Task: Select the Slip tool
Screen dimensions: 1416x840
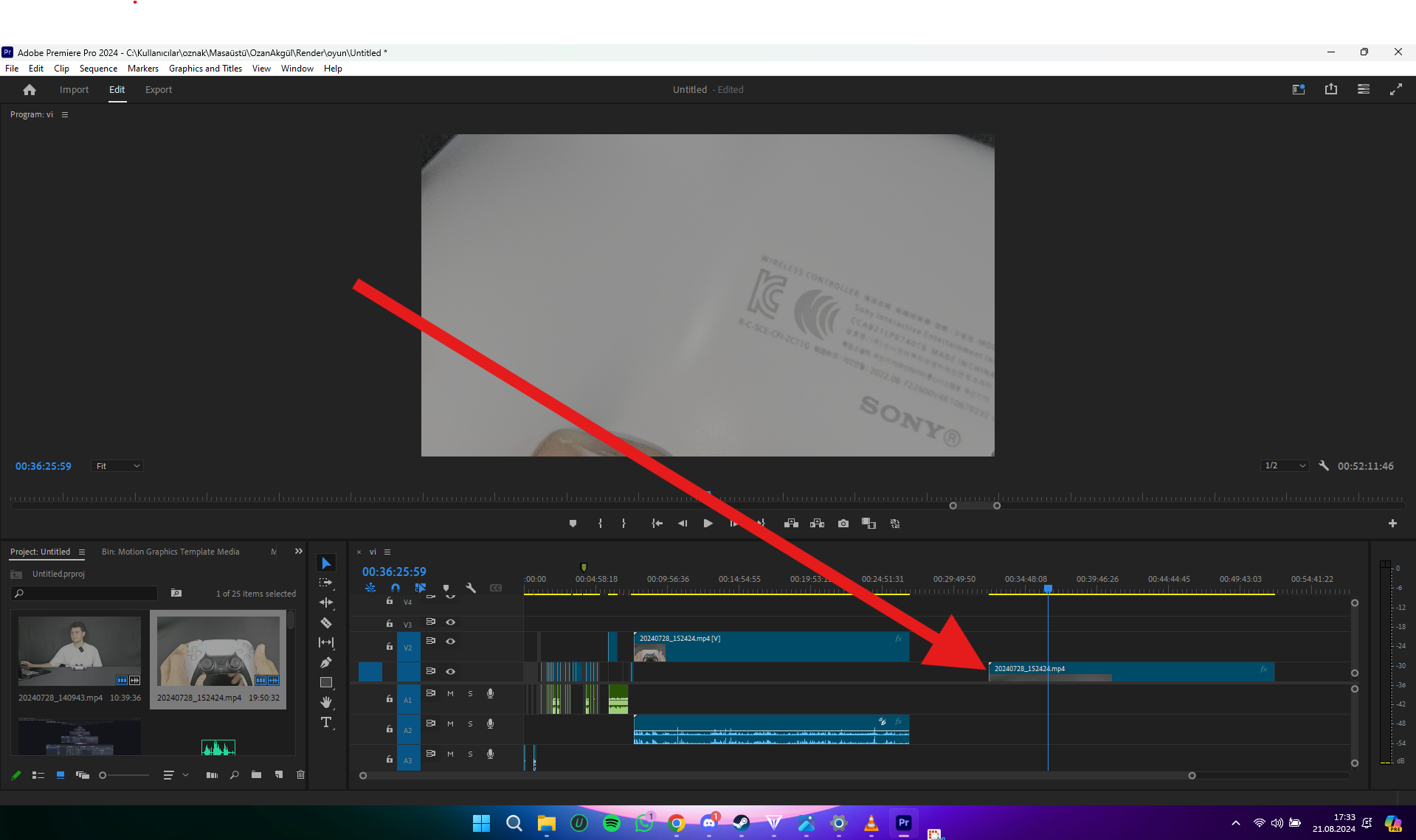Action: tap(326, 642)
